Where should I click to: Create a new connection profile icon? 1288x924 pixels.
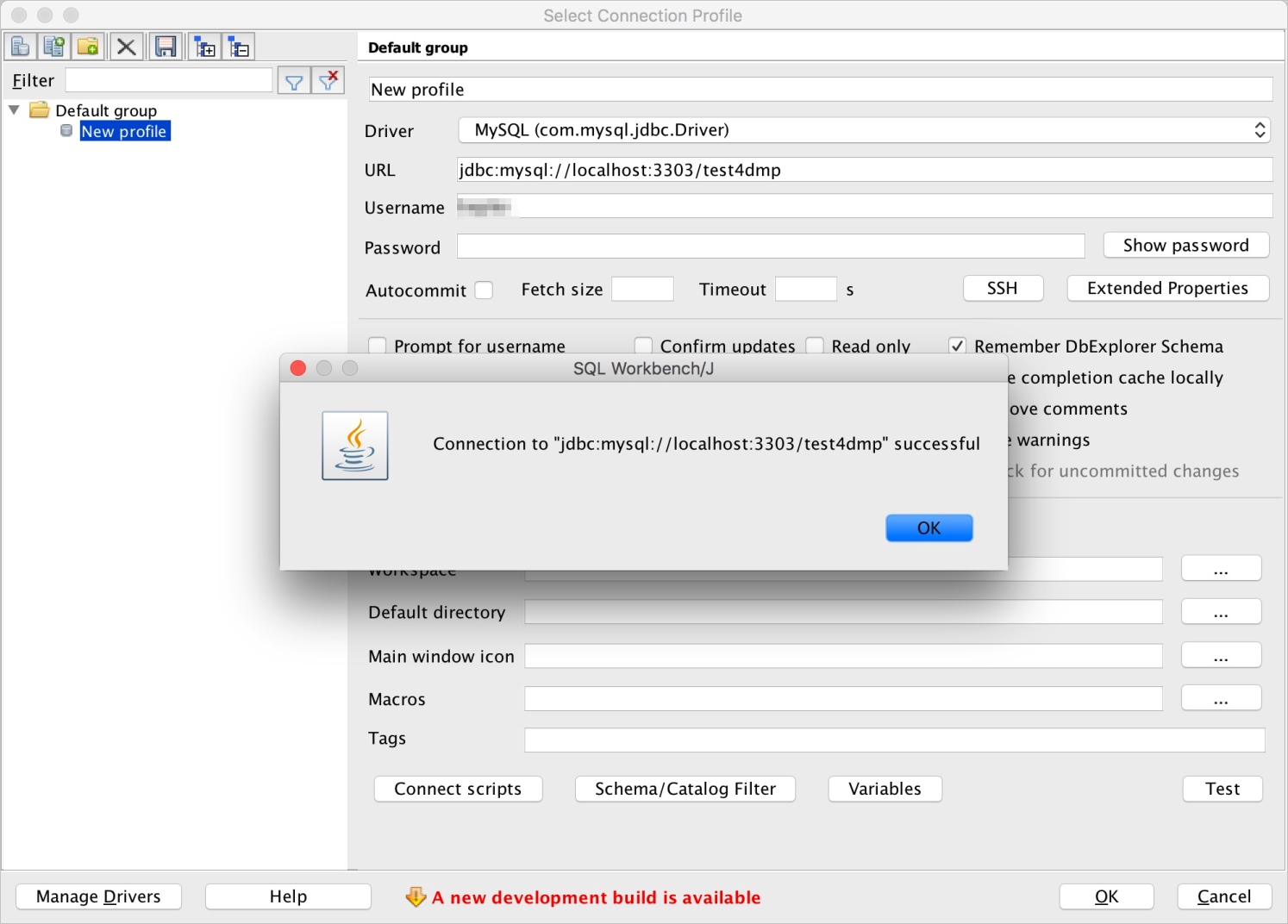21,47
